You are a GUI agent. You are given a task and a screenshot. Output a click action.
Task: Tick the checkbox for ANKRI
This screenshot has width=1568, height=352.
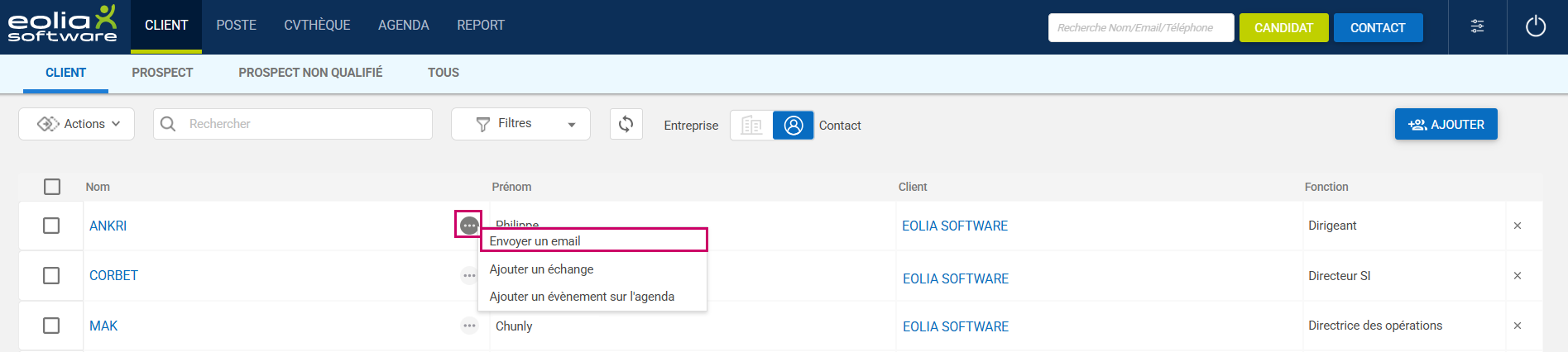[51, 226]
